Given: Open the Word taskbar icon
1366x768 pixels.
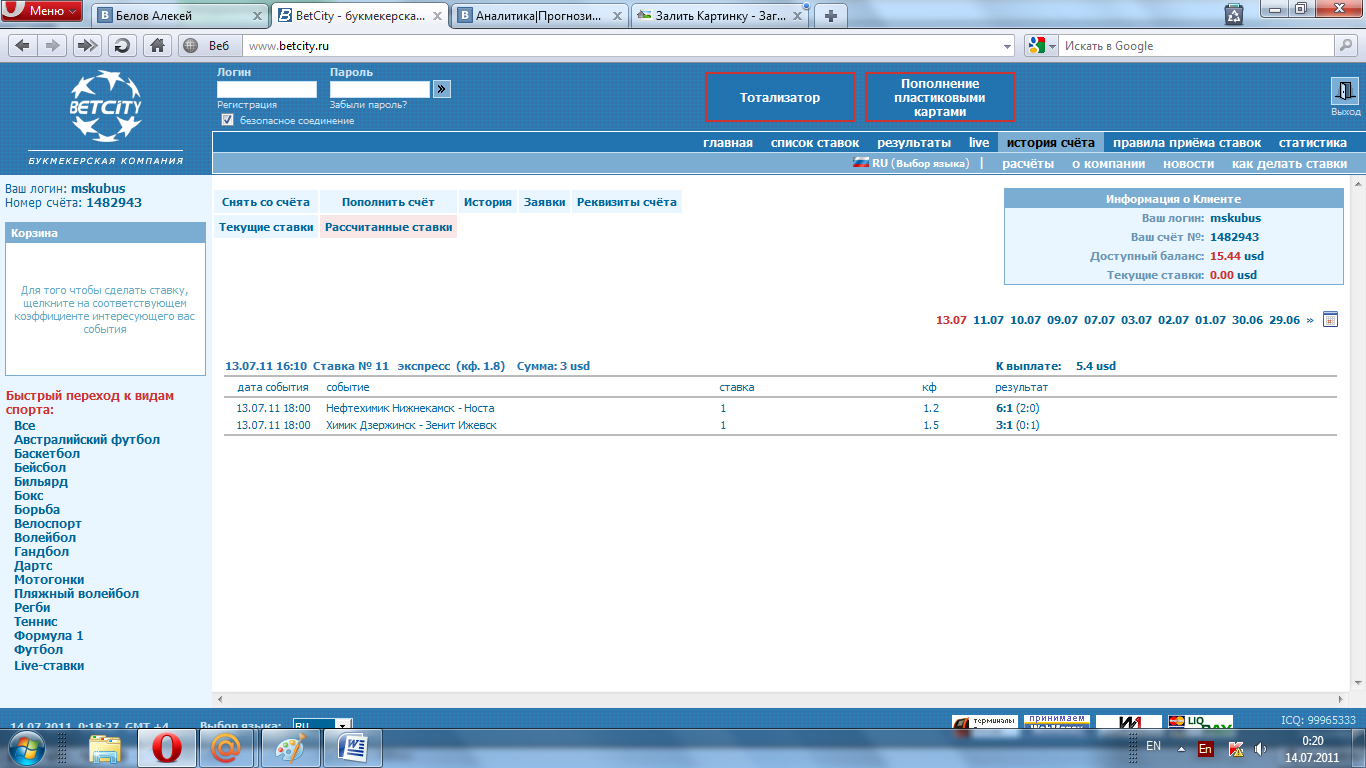Looking at the screenshot, I should point(353,748).
